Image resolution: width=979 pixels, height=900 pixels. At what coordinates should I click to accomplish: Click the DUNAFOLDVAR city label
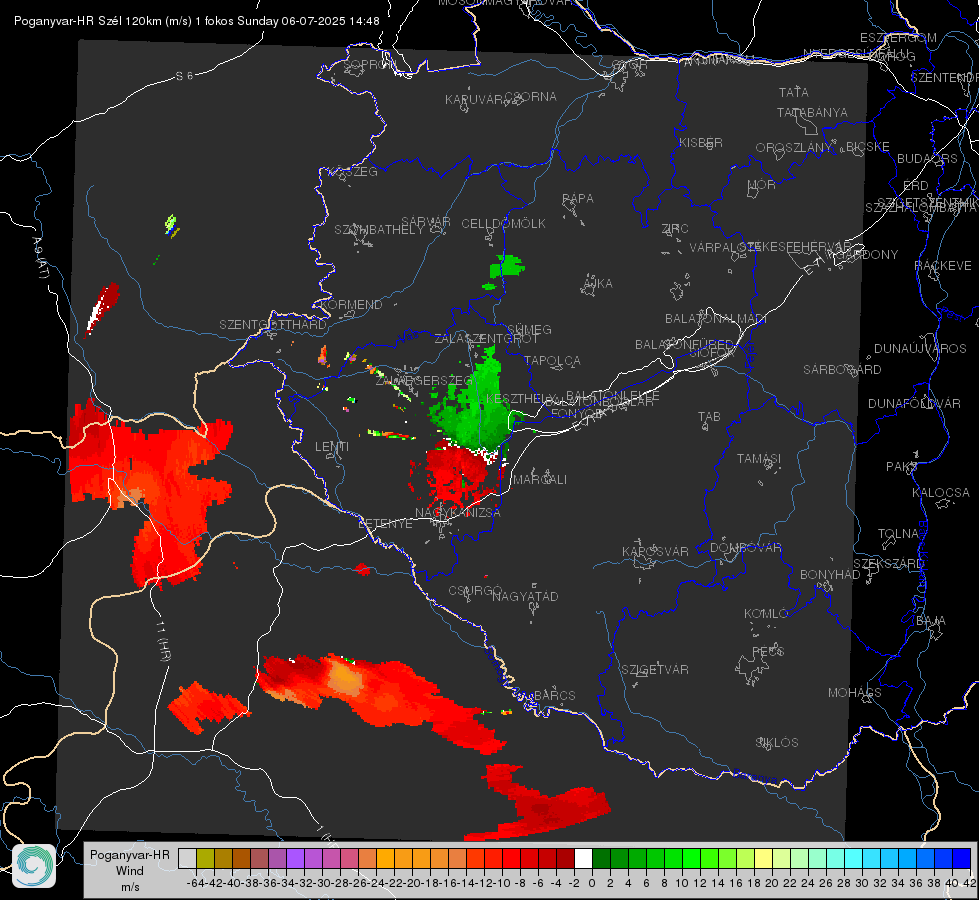[914, 403]
